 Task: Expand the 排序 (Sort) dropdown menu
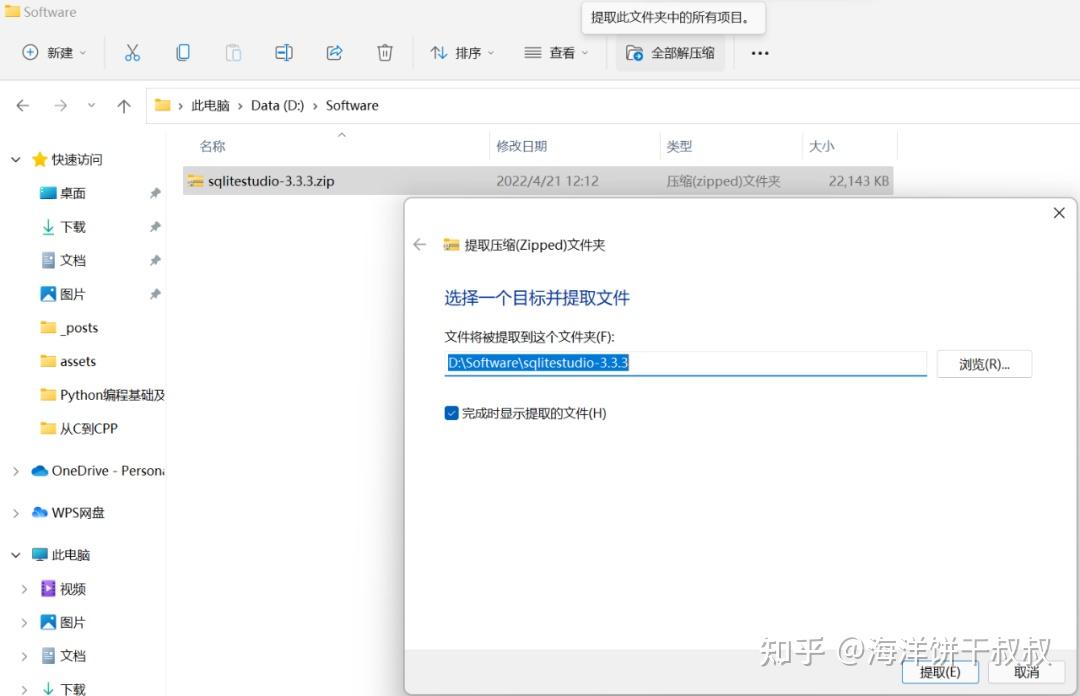tap(462, 52)
